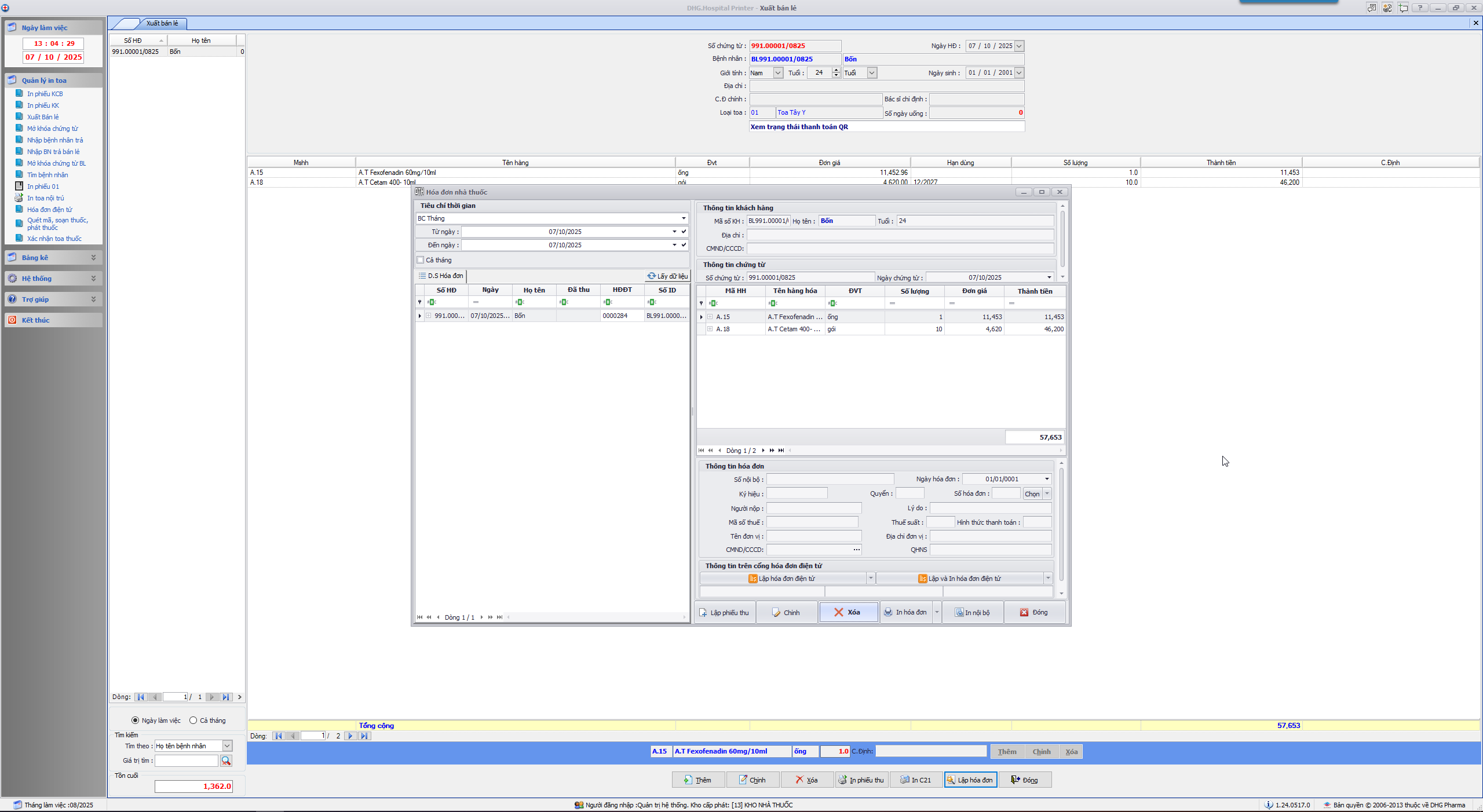Image resolution: width=1483 pixels, height=812 pixels.
Task: Open Hóa đơn điện tử menu item
Action: pos(49,209)
